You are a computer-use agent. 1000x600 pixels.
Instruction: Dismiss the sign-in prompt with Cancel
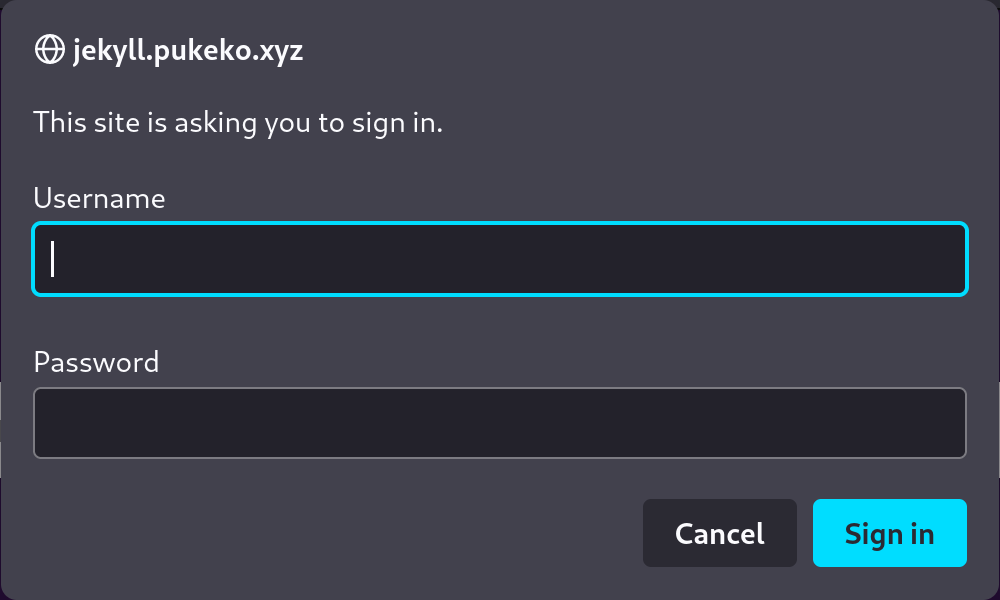[x=719, y=533]
